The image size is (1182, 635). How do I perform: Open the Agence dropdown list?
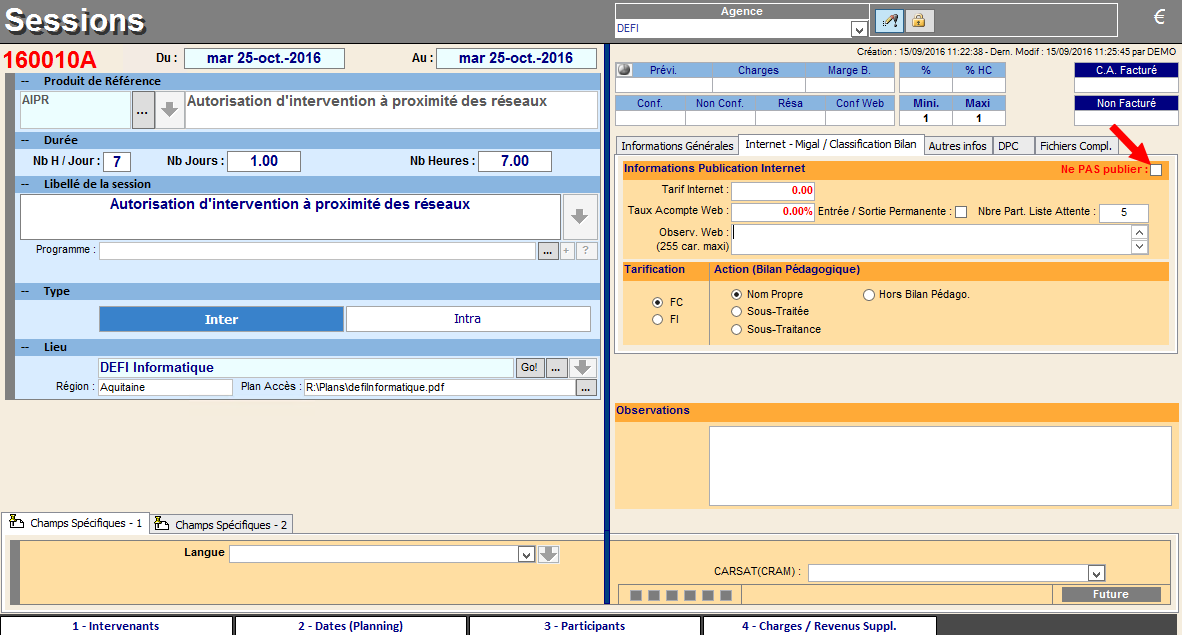[x=857, y=29]
